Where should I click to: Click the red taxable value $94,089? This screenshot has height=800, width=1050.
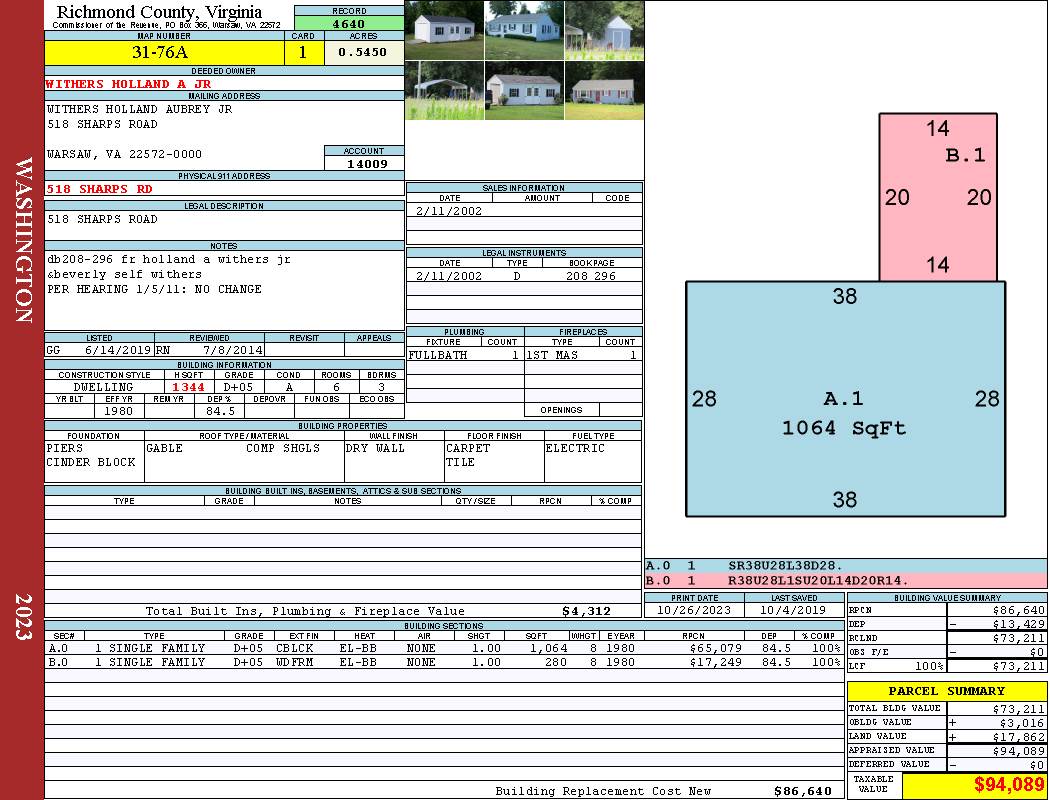pos(1008,785)
